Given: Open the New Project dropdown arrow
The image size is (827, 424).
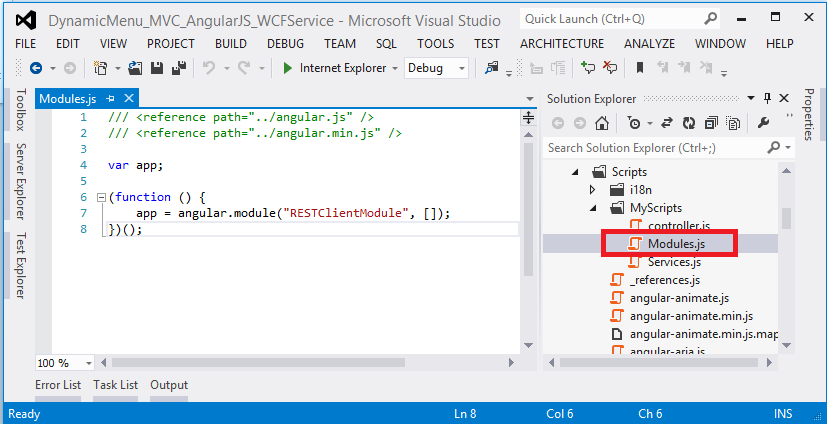Looking at the screenshot, I should [x=118, y=69].
